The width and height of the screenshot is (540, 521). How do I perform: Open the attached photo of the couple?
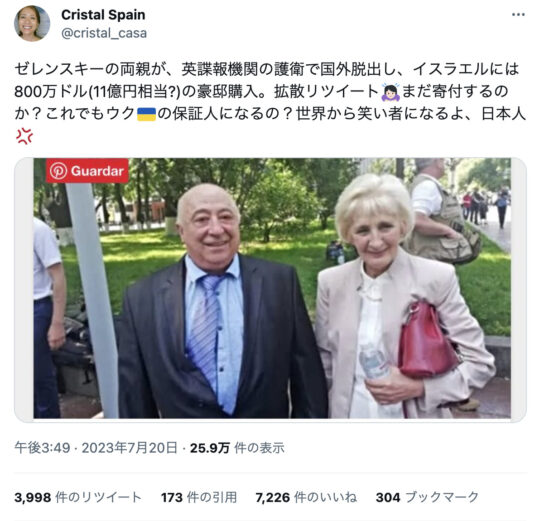tap(270, 290)
